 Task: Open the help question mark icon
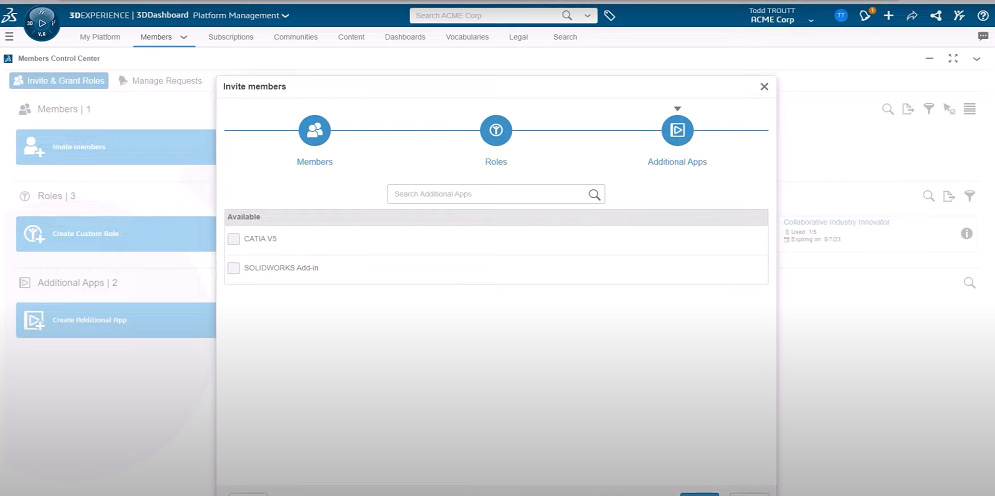[983, 15]
